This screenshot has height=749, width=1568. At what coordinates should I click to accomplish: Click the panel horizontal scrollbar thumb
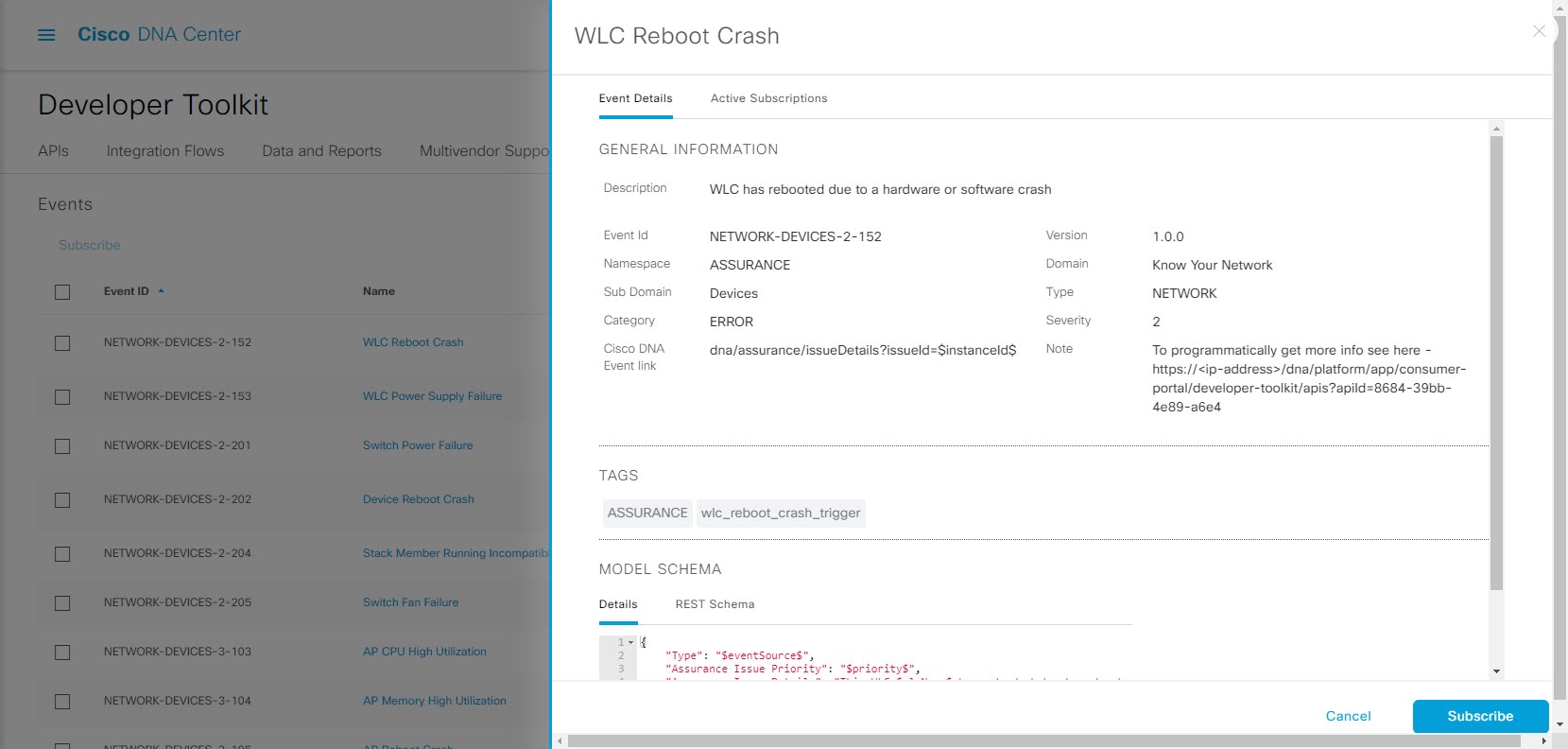[x=1043, y=741]
